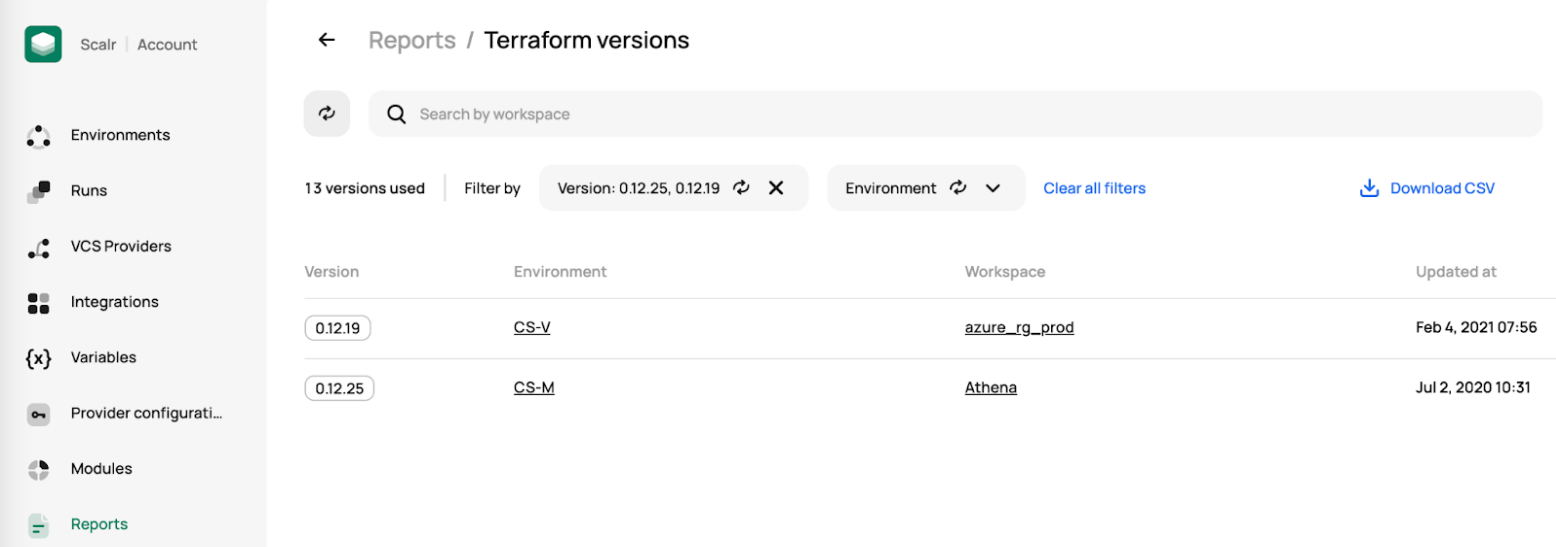
Task: Remove the Version filter with X
Action: [x=776, y=188]
